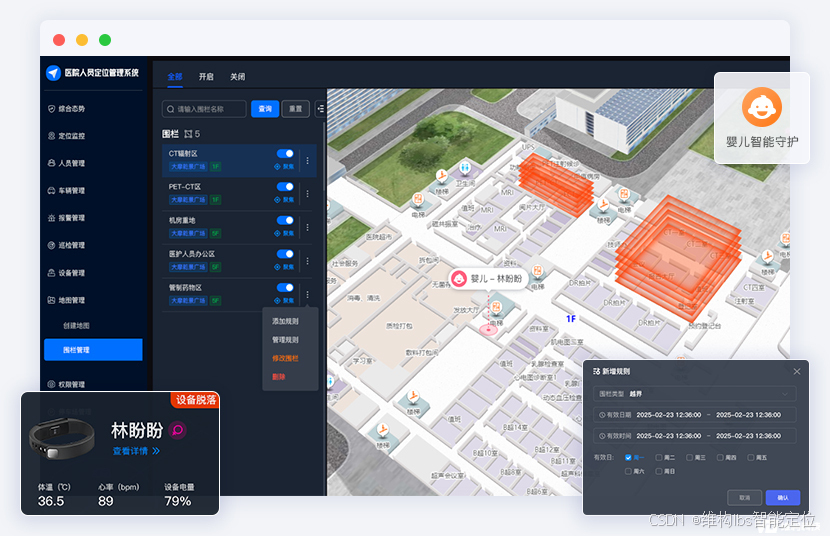Viewport: 830px width, 536px height.
Task: Uncheck the 周一 valid-day checkbox
Action: click(x=627, y=457)
